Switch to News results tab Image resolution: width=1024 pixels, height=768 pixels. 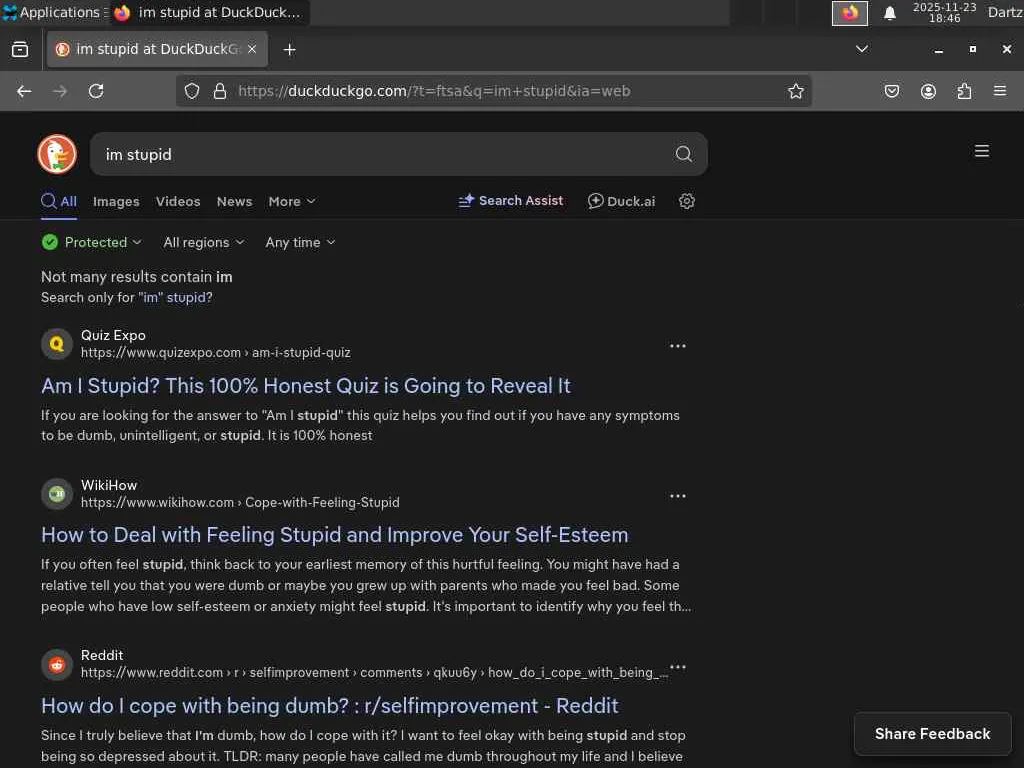234,202
